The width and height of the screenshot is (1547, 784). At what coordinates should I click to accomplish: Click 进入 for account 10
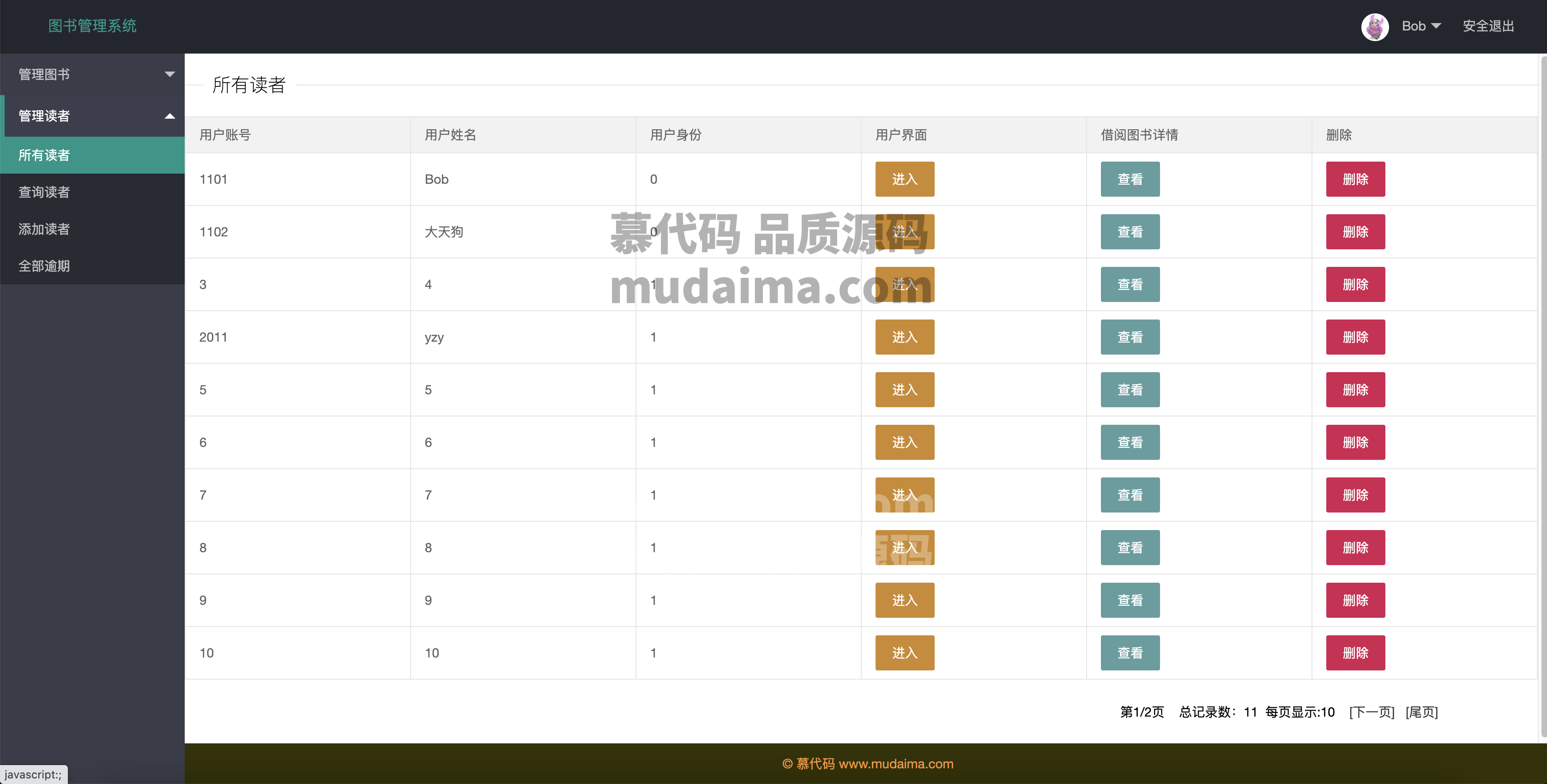coord(905,652)
